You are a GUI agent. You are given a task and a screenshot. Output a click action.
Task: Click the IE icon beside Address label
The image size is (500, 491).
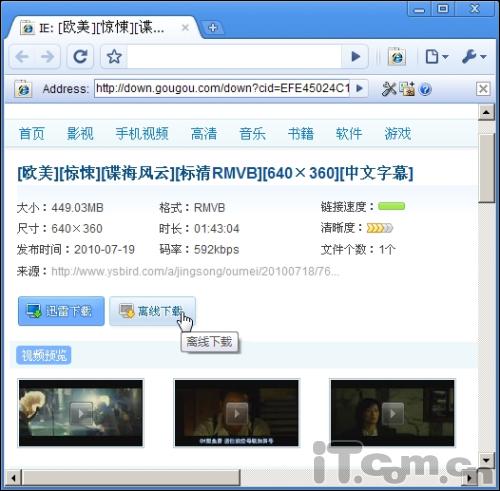point(23,89)
